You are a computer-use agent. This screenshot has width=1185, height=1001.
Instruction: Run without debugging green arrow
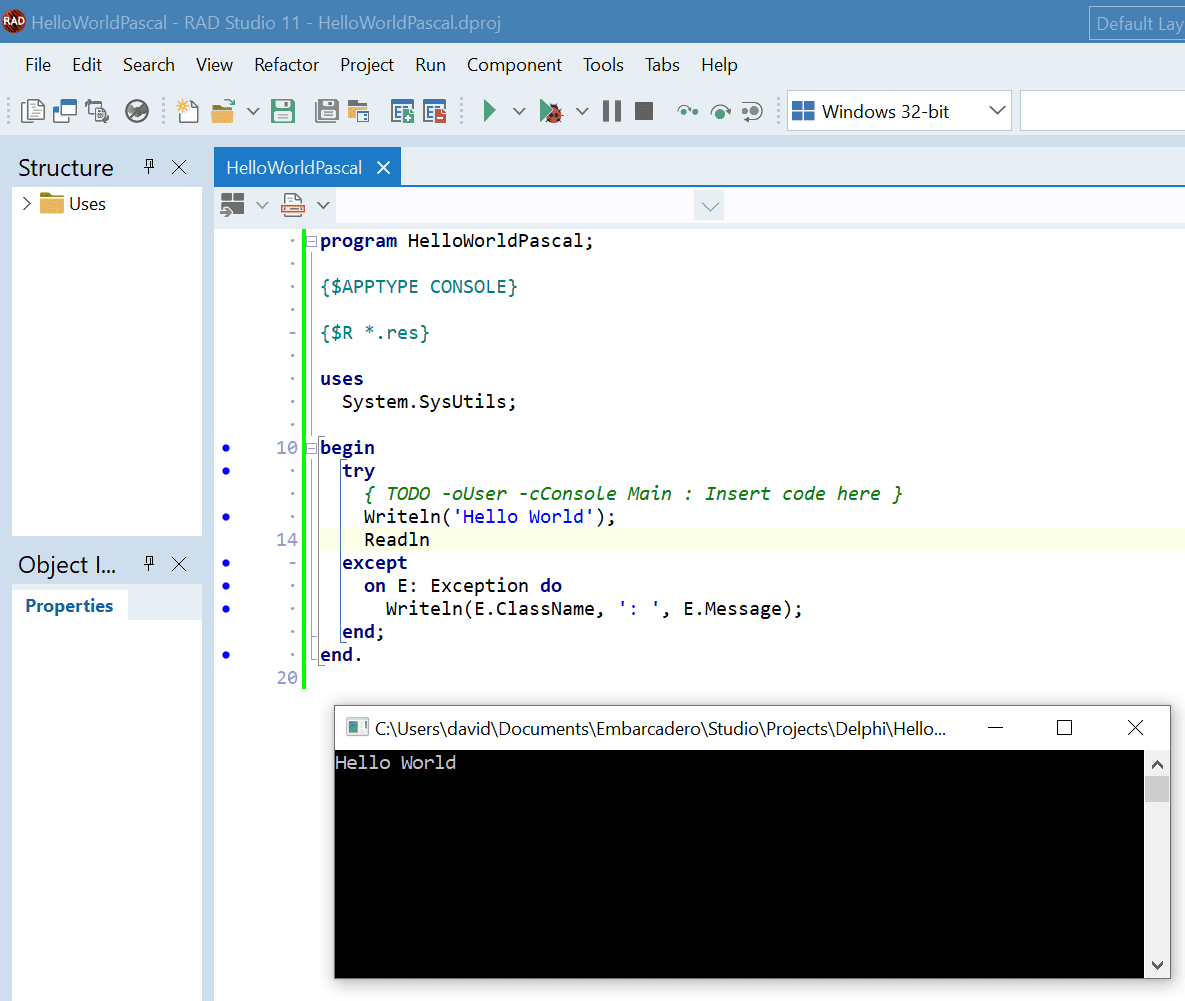tap(489, 111)
